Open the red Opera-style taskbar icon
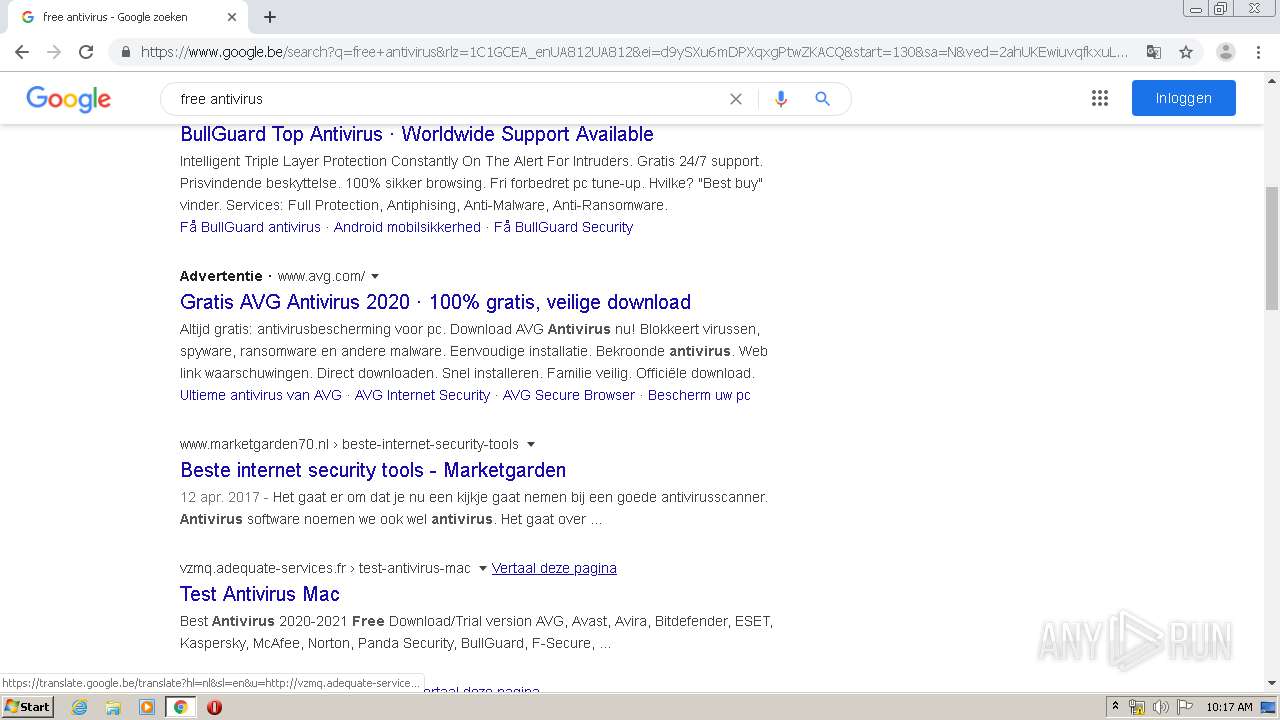 tap(214, 707)
